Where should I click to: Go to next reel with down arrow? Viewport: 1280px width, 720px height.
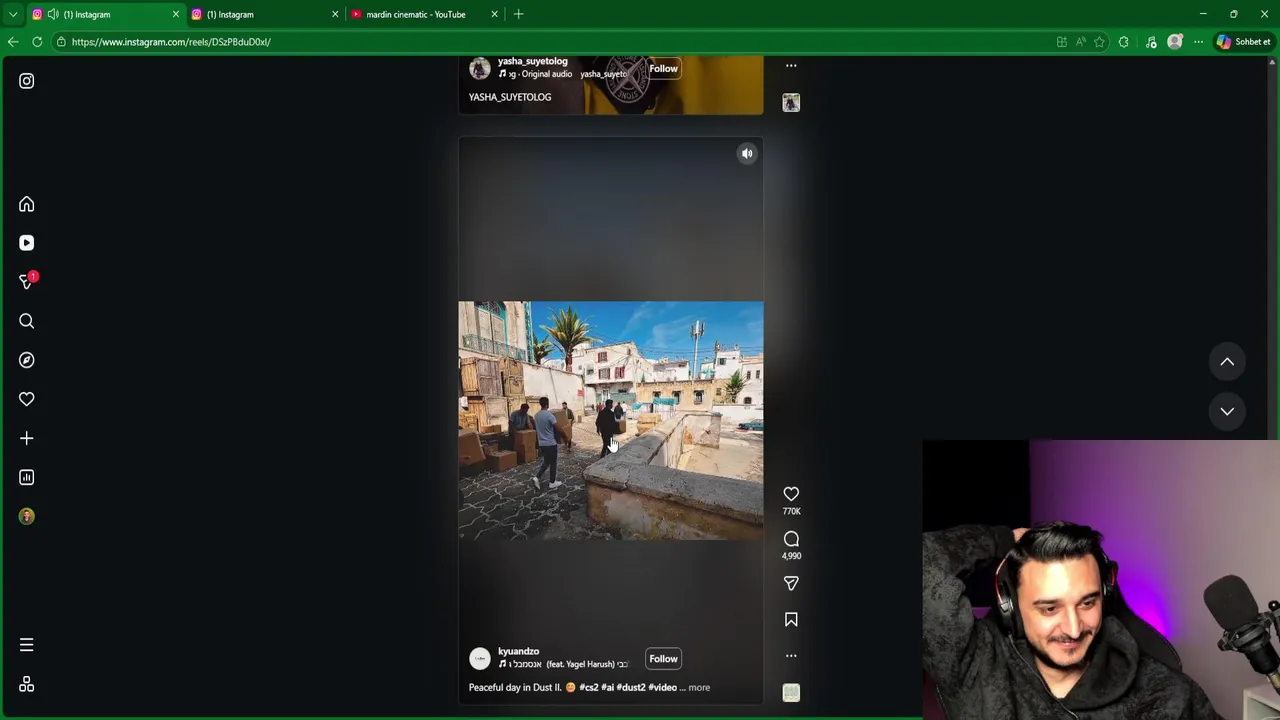1227,411
